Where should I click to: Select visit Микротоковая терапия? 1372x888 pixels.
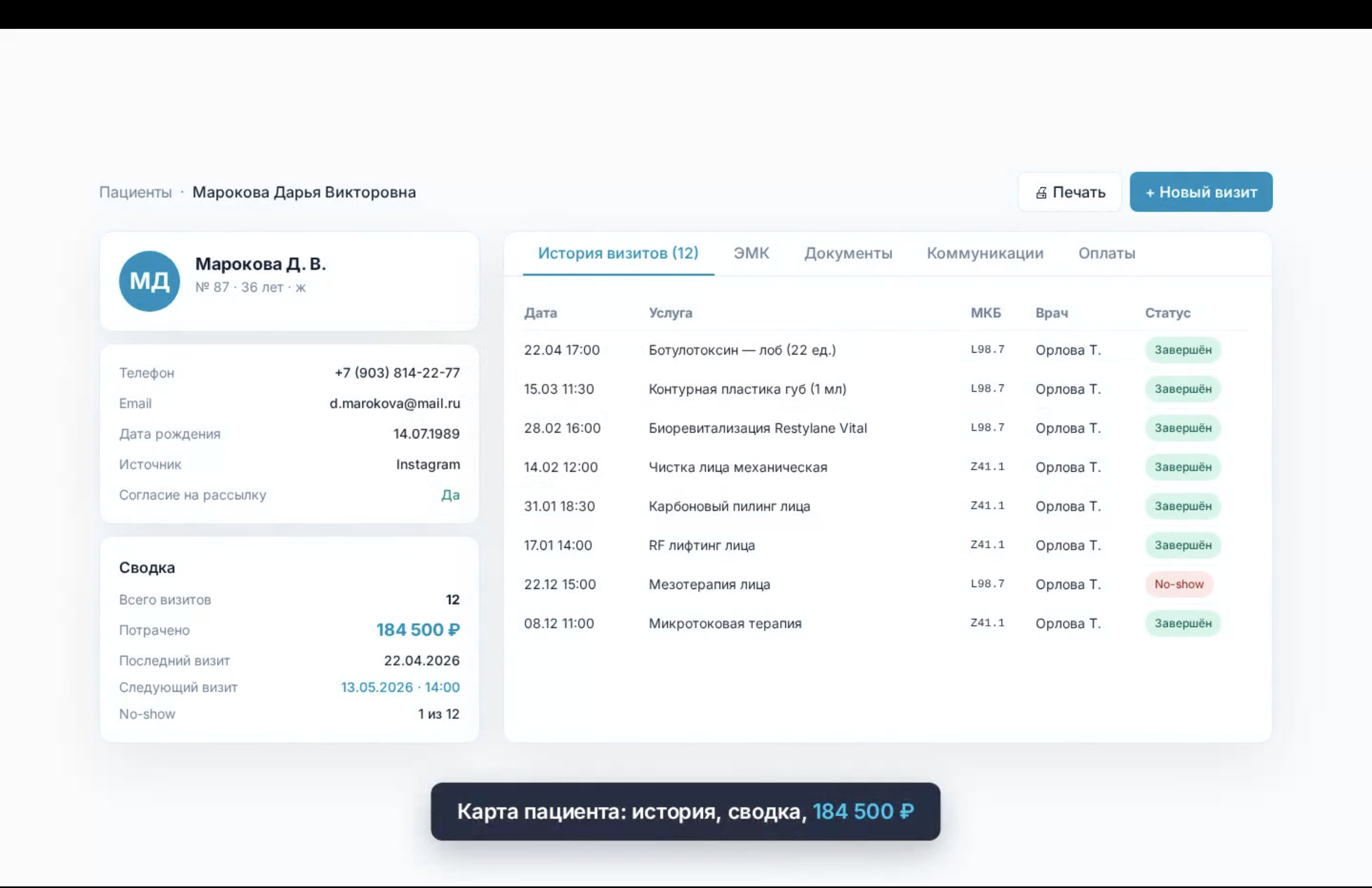pyautogui.click(x=885, y=624)
